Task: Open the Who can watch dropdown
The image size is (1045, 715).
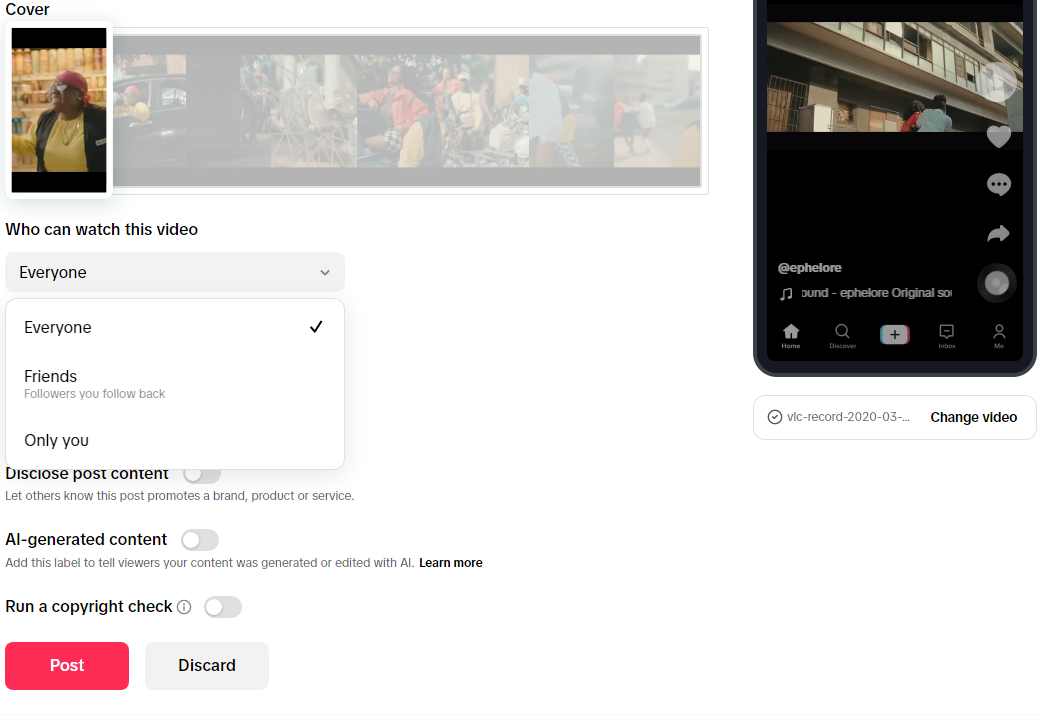Action: 175,272
